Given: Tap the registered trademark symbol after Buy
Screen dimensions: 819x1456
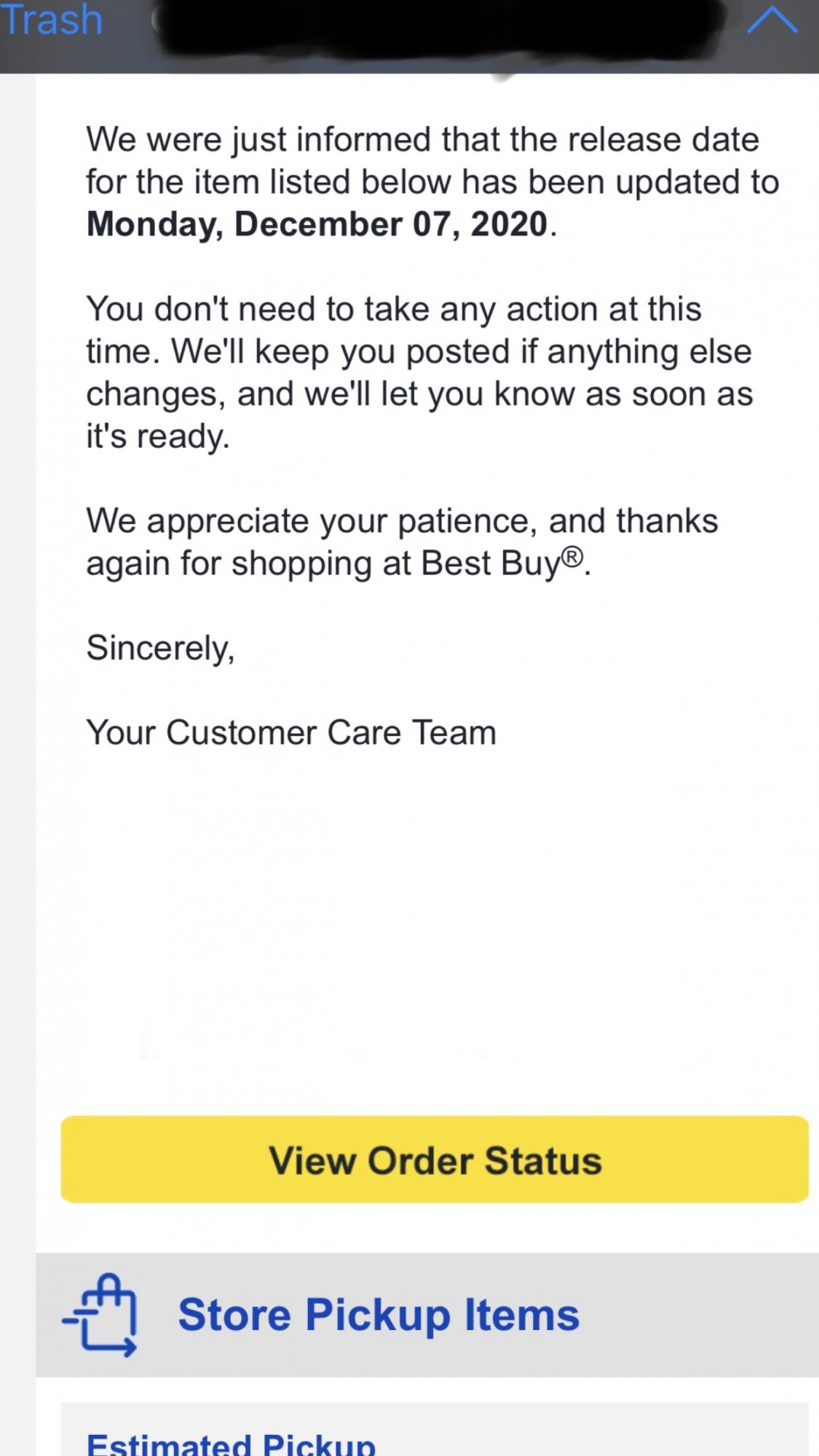Looking at the screenshot, I should (x=573, y=557).
